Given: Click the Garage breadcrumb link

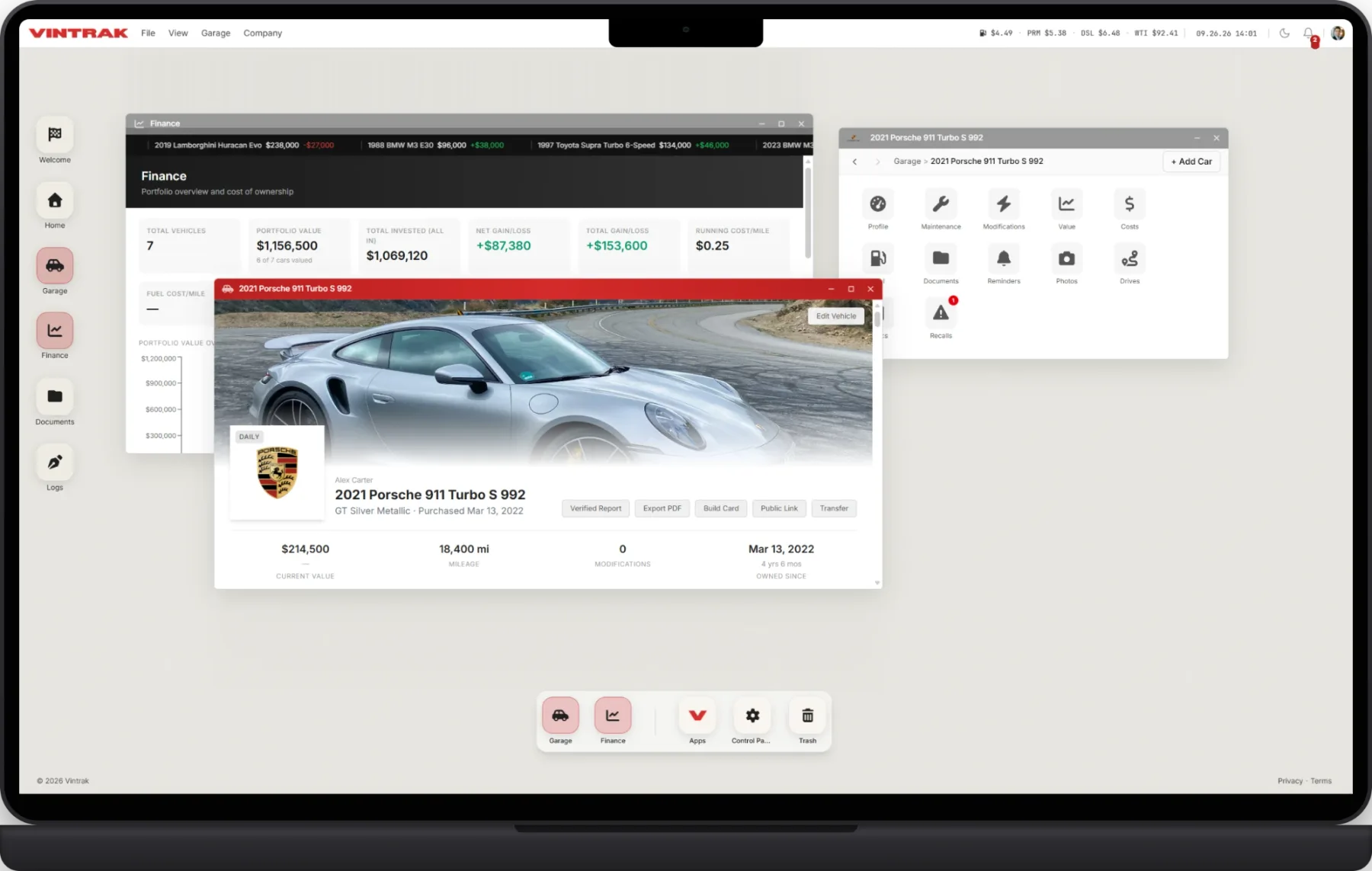Looking at the screenshot, I should coord(907,162).
